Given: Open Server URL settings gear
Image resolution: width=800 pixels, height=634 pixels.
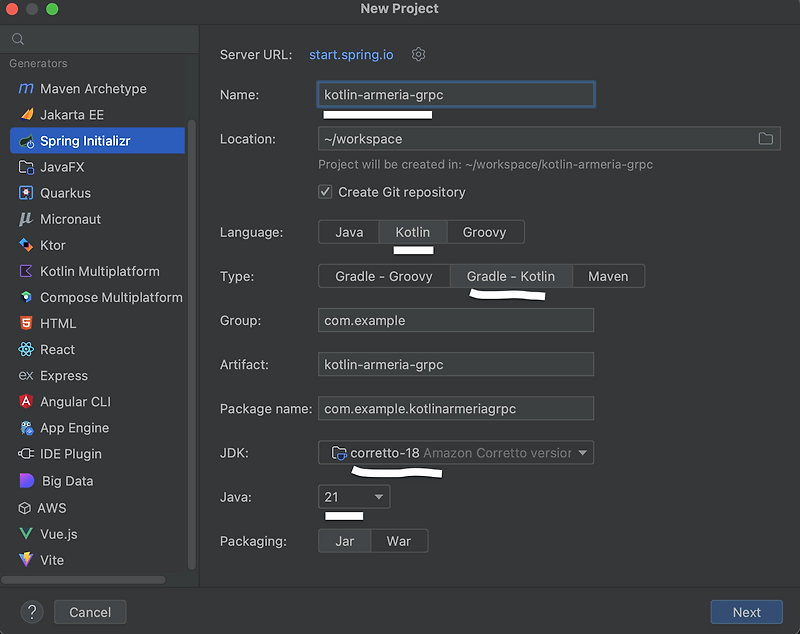Looking at the screenshot, I should click(418, 54).
